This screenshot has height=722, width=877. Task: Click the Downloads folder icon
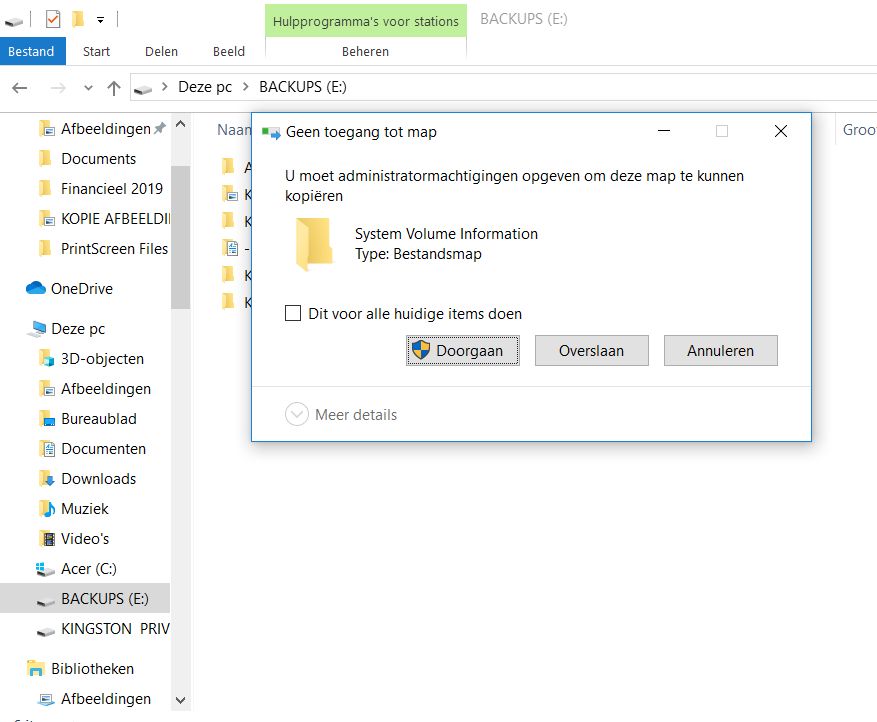click(45, 479)
